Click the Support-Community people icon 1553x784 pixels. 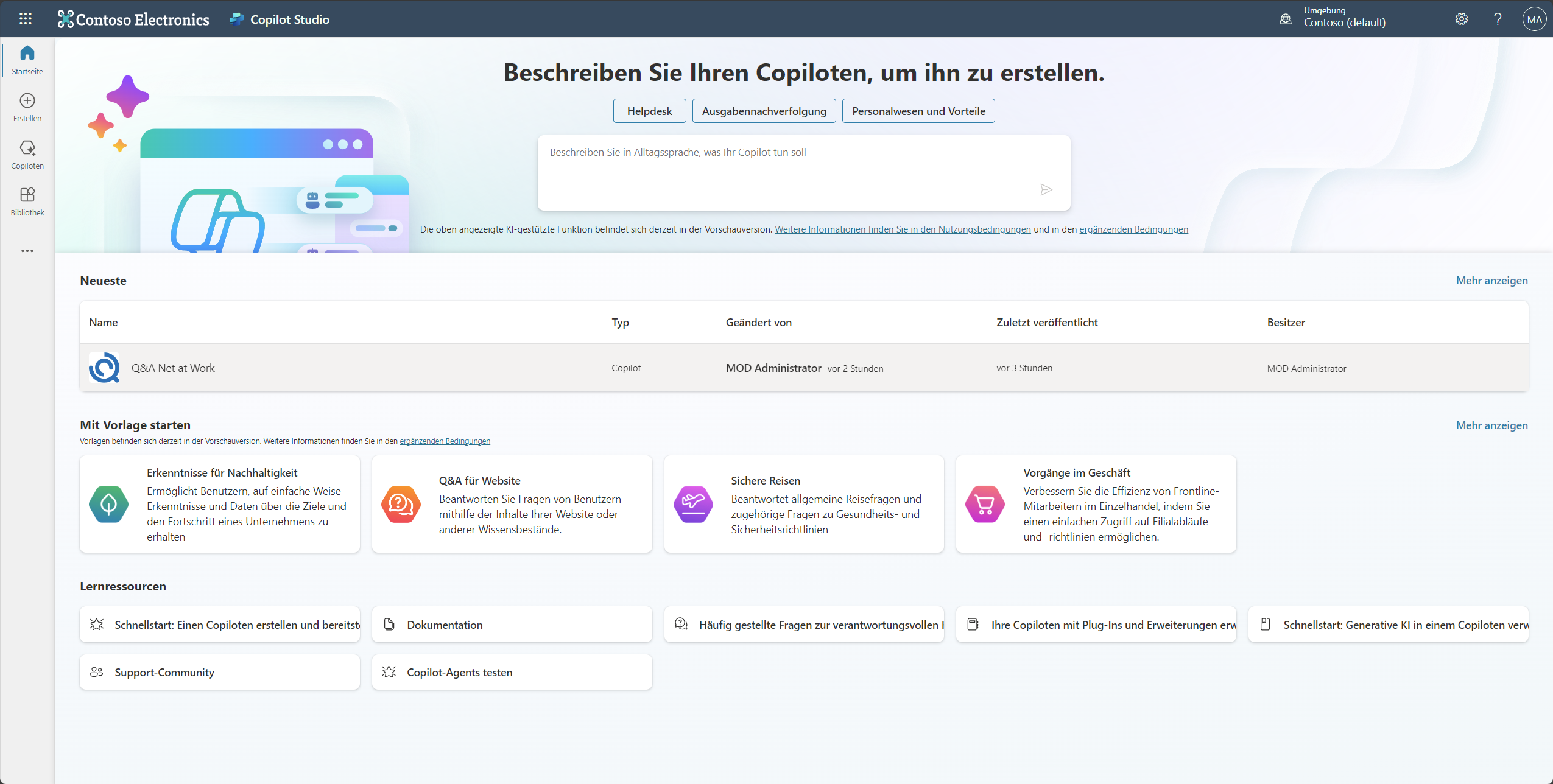point(96,672)
